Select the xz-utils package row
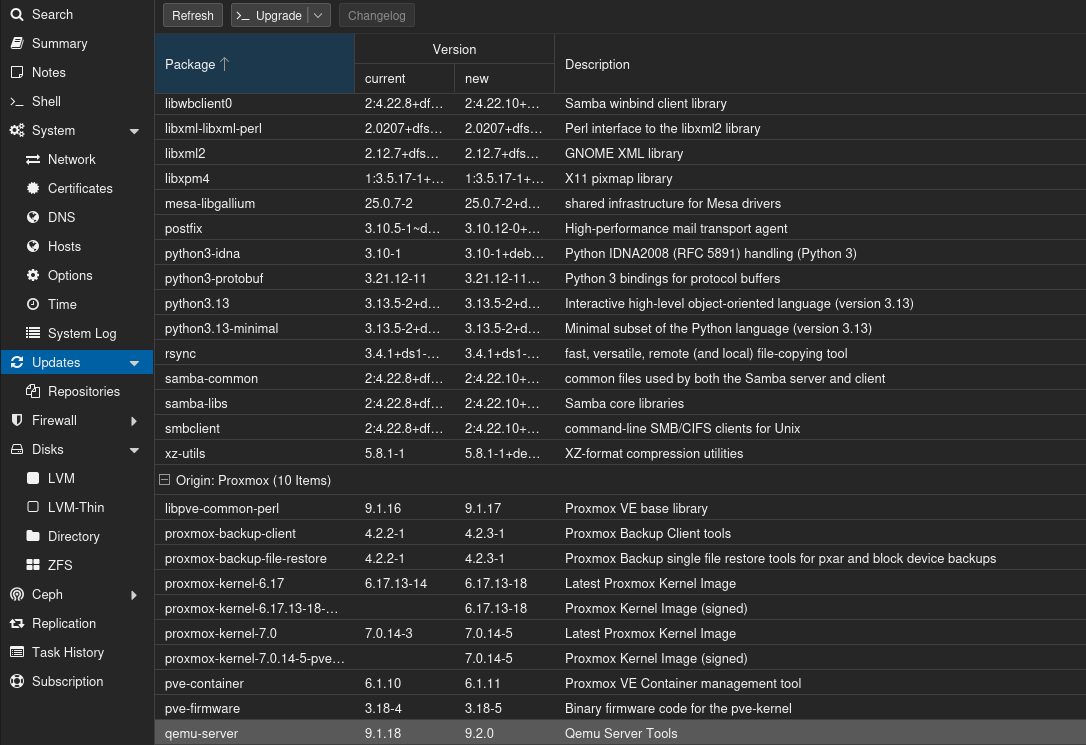This screenshot has width=1086, height=745. pos(620,453)
